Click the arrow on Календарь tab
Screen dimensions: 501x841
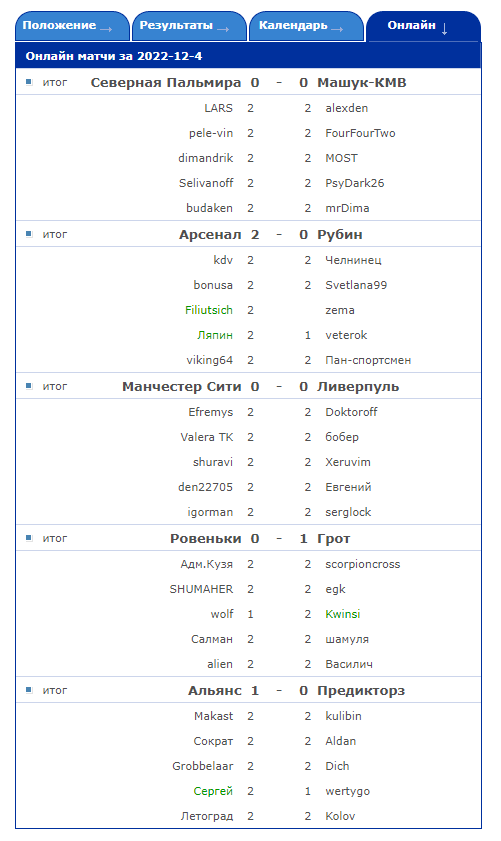pos(337,29)
